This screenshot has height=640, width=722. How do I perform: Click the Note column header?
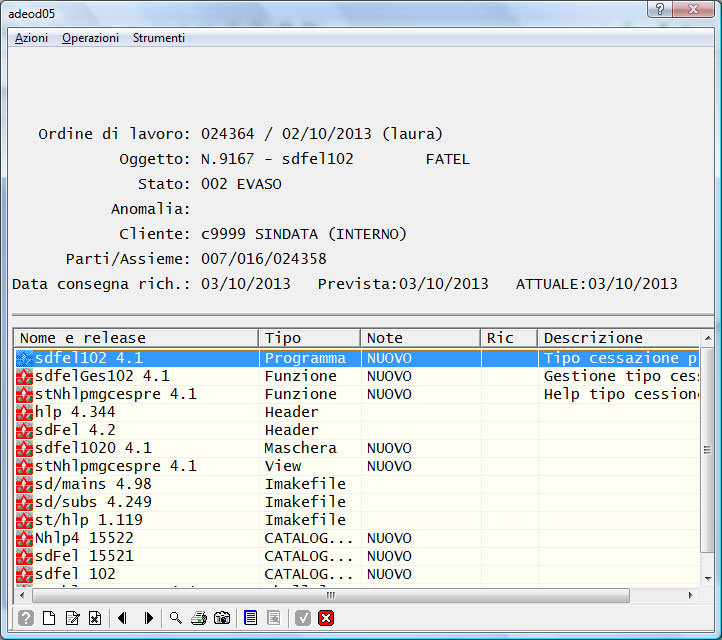420,338
